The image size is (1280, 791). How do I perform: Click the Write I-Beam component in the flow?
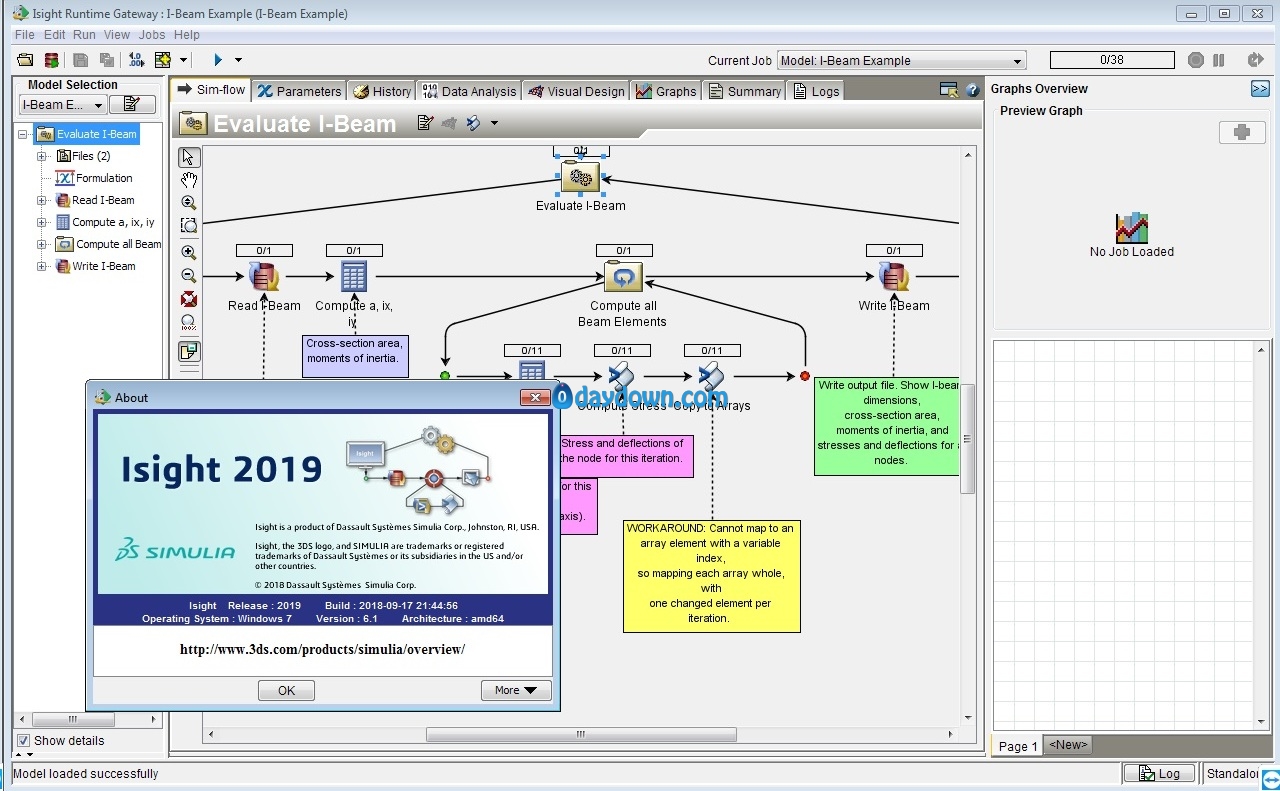point(894,276)
